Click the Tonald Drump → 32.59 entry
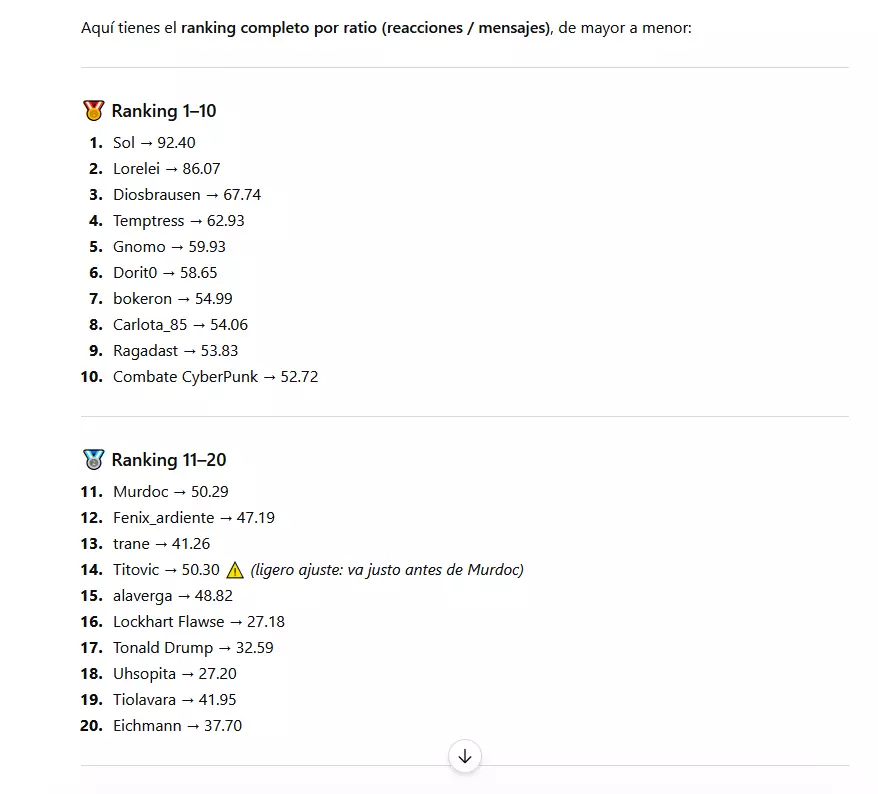The width and height of the screenshot is (878, 794). tap(193, 648)
